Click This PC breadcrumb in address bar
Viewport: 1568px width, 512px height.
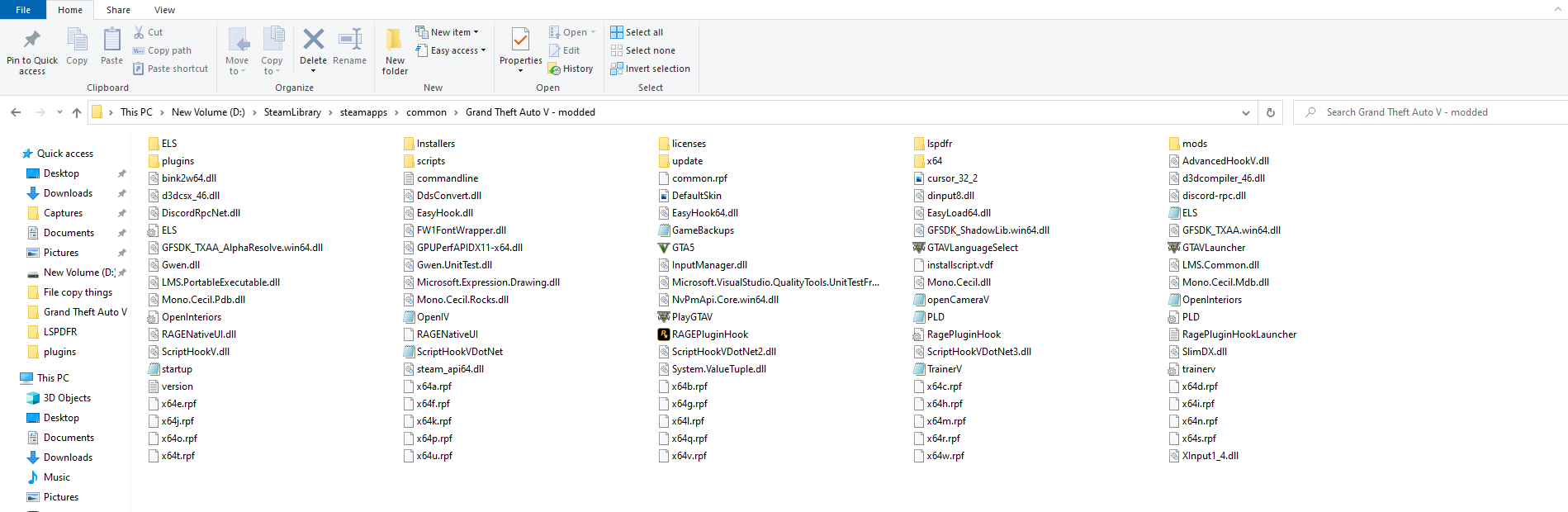[136, 112]
